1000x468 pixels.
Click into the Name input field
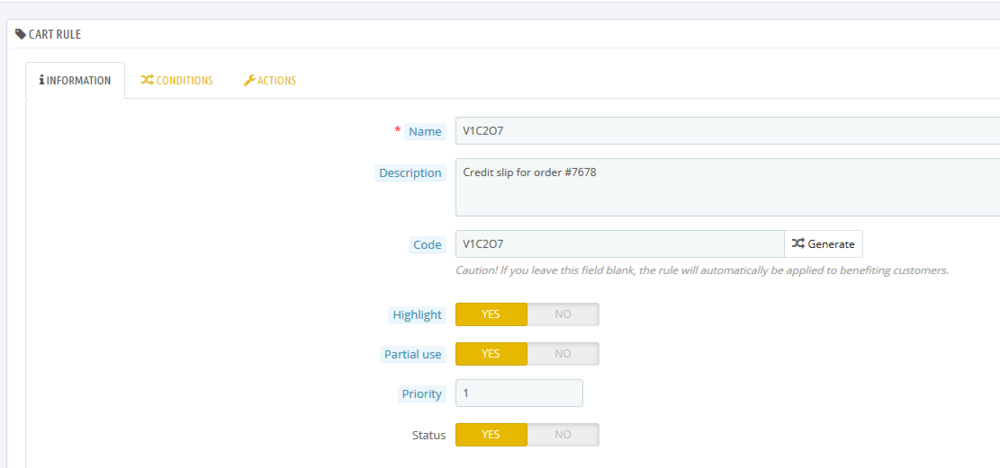[726, 131]
